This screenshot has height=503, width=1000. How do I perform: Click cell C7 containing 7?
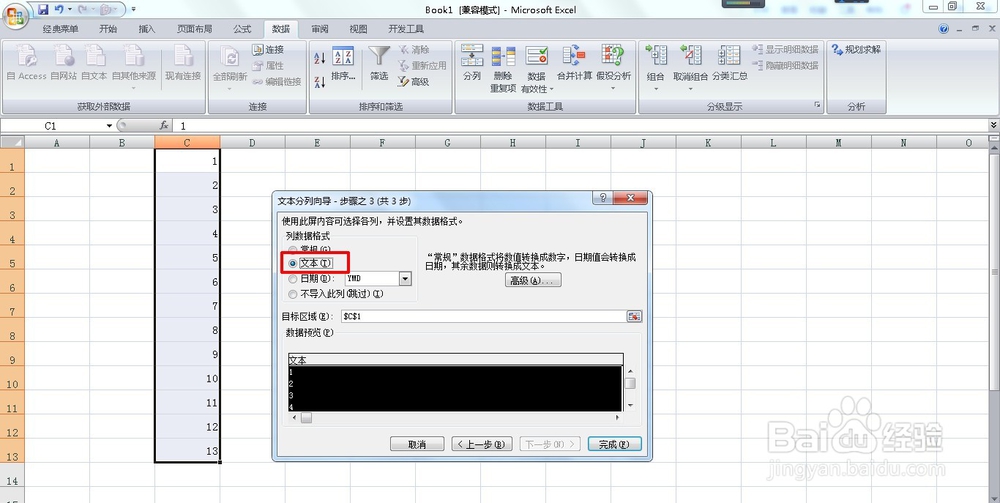(187, 306)
